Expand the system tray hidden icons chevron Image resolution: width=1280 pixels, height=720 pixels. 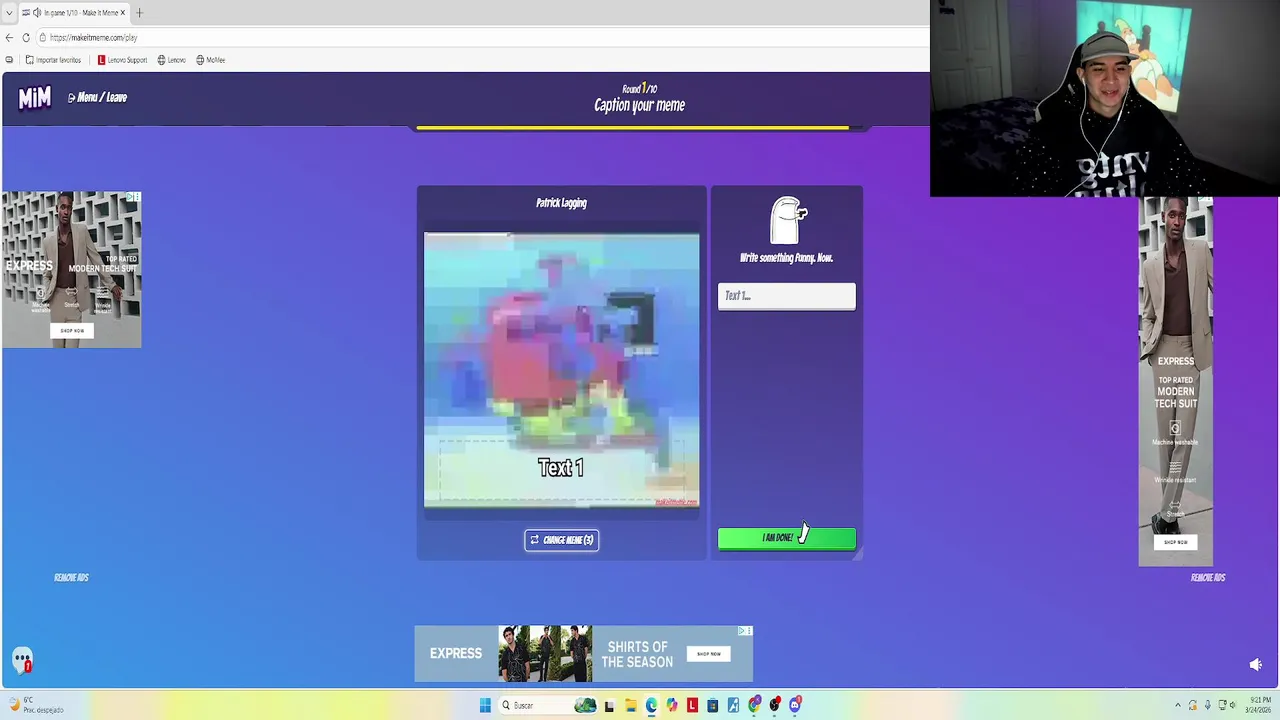[1177, 706]
